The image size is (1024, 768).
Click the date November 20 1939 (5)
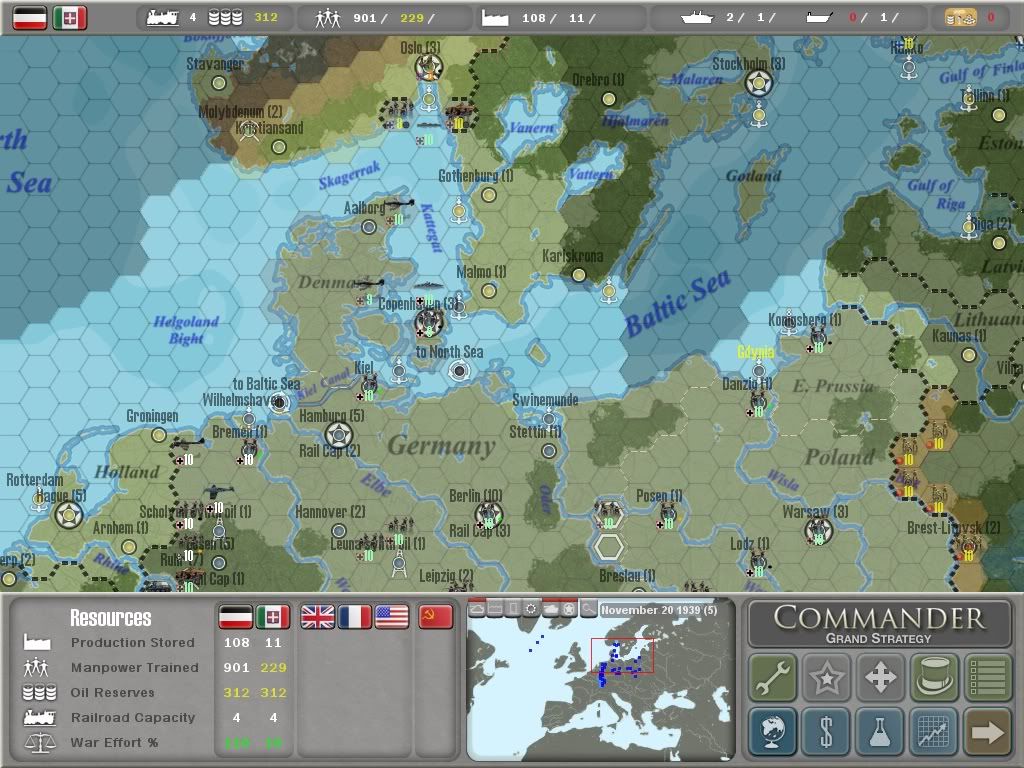[659, 610]
